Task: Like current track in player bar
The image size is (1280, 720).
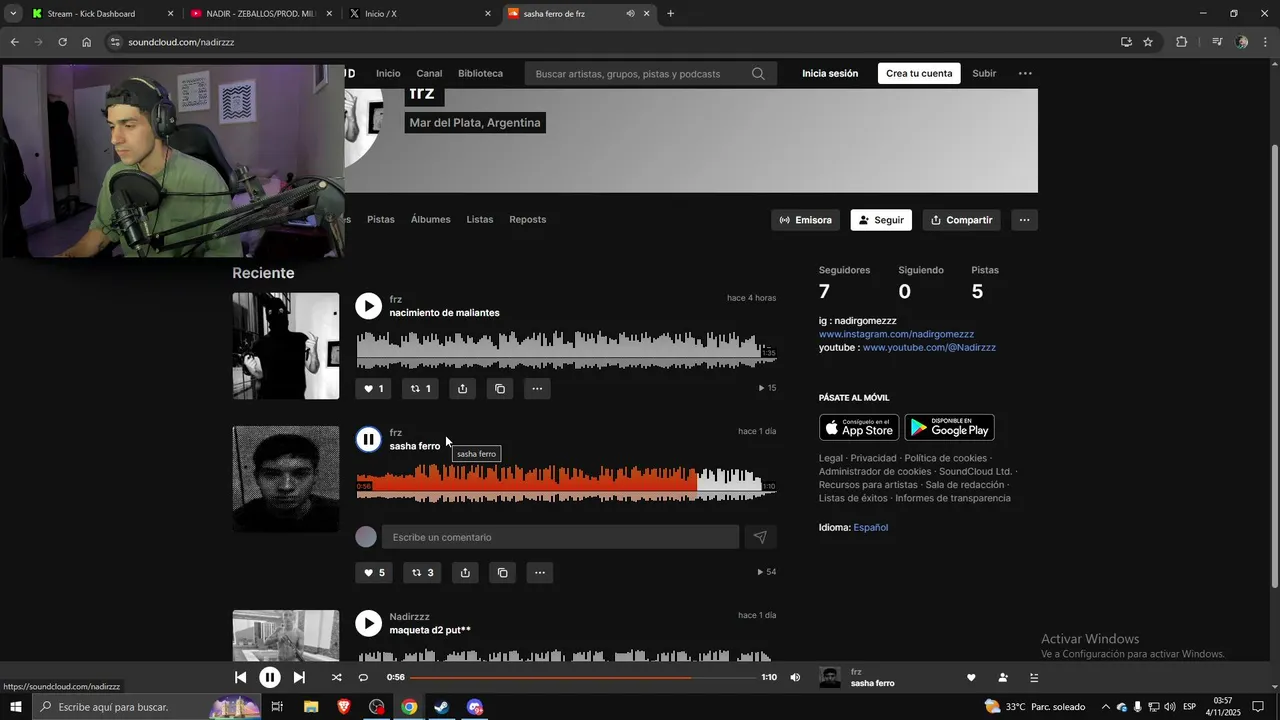Action: (971, 677)
